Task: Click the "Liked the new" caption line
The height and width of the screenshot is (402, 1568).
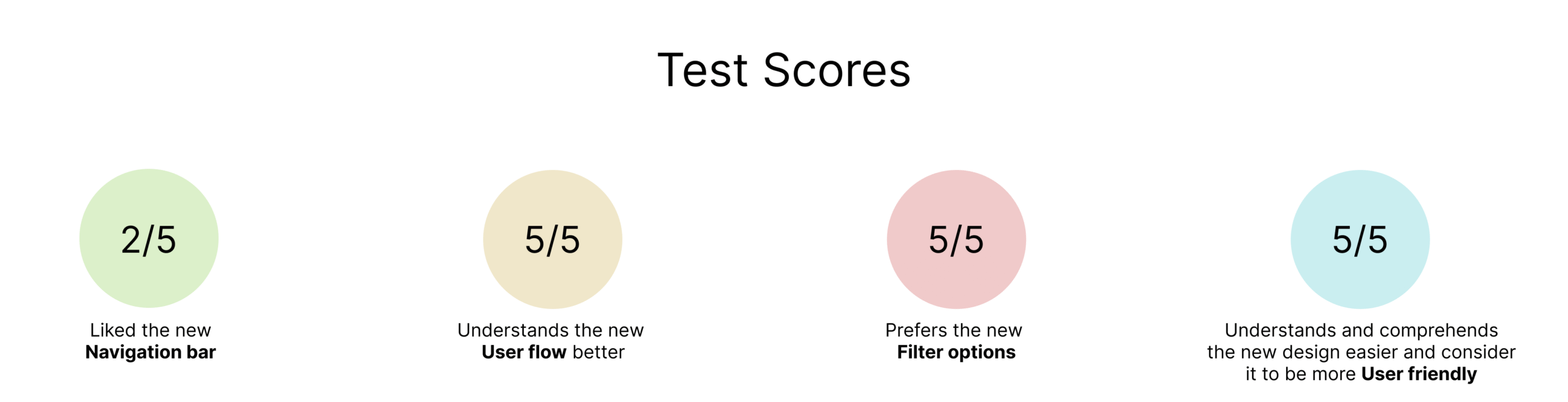Action: 151,330
